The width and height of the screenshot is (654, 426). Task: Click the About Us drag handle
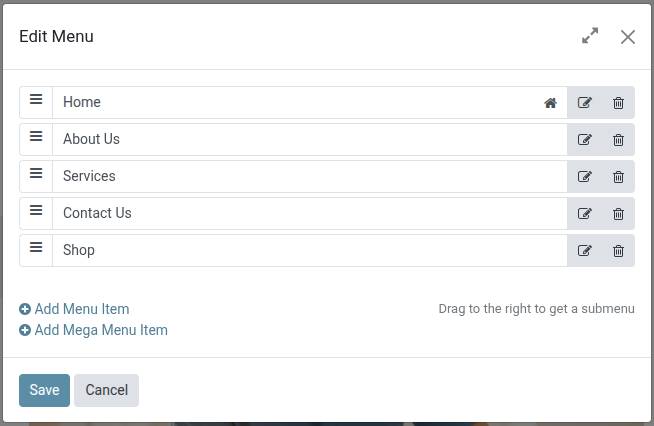(36, 137)
